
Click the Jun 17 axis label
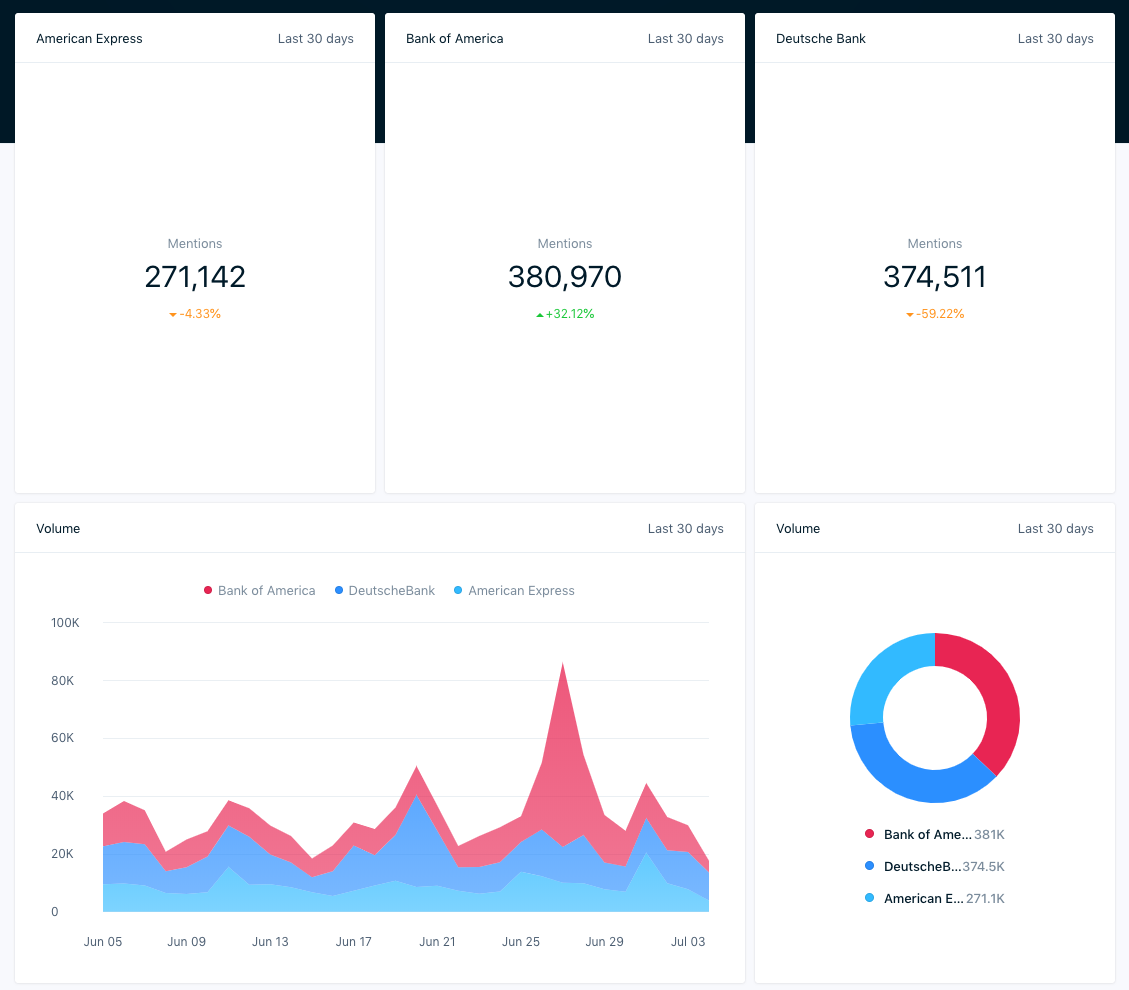354,942
